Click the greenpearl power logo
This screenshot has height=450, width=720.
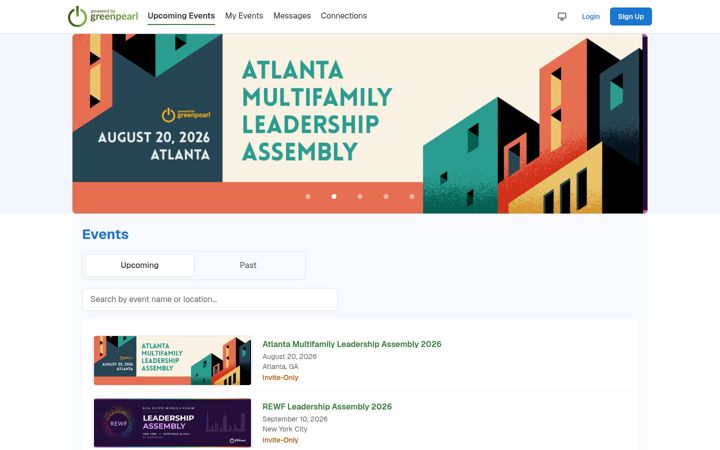pyautogui.click(x=103, y=16)
